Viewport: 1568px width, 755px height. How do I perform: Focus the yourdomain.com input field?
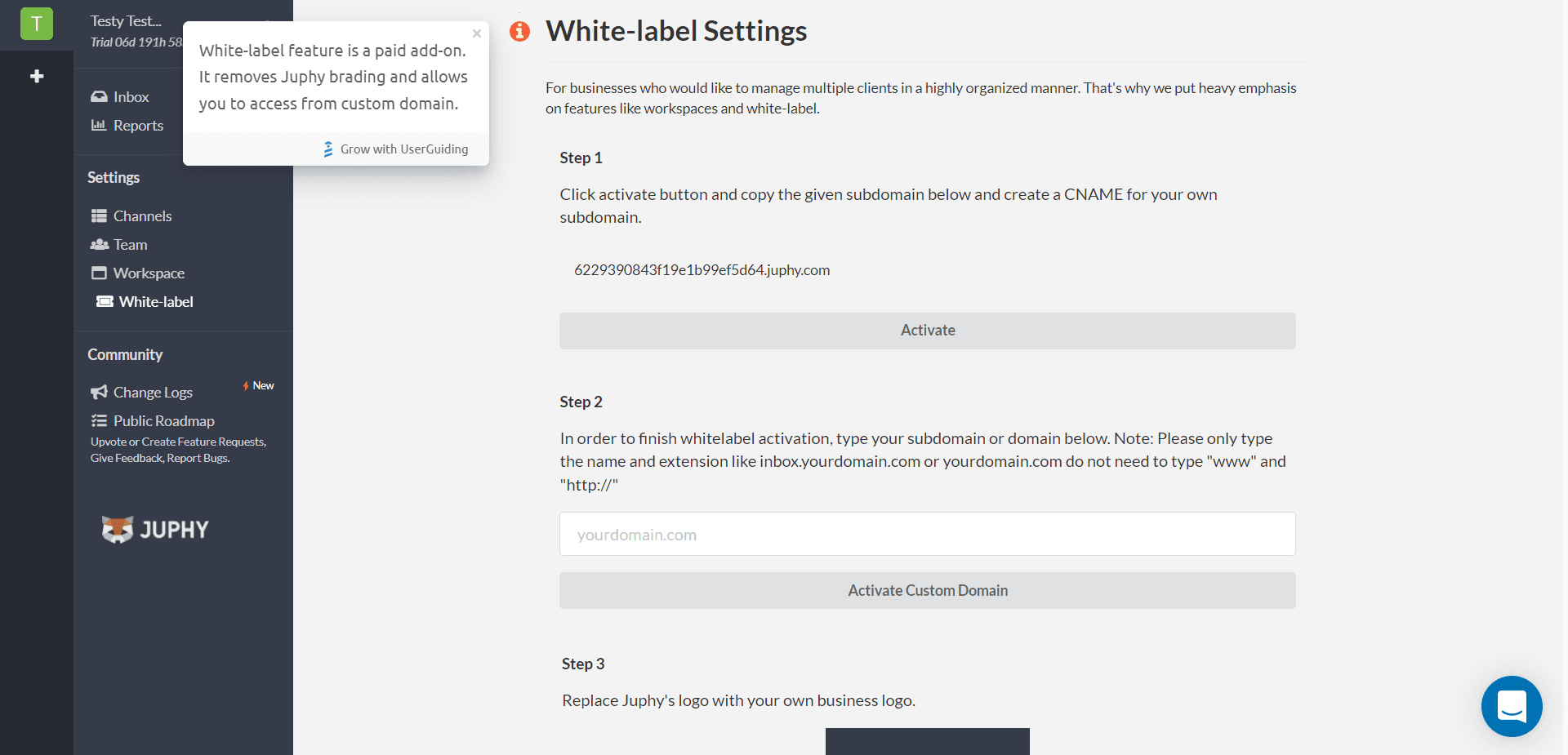point(928,534)
